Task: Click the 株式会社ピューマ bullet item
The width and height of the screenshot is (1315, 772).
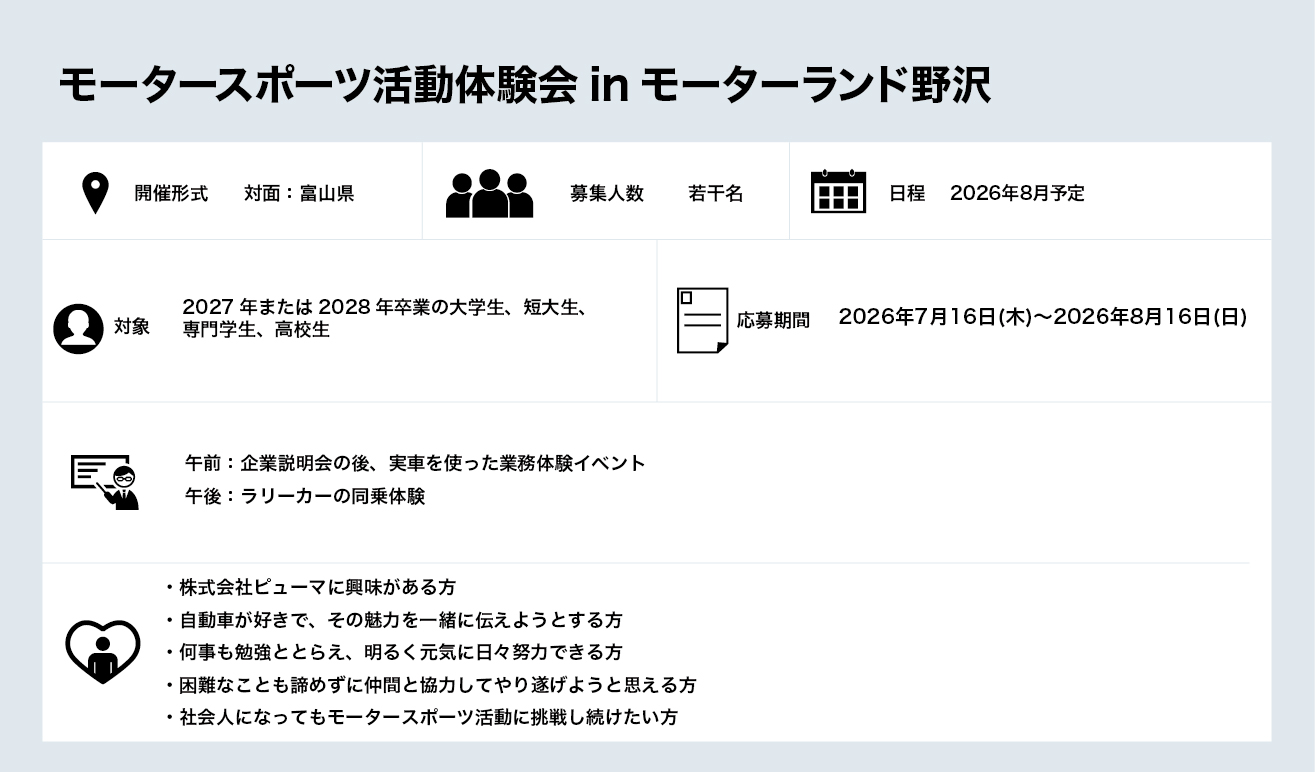Action: point(316,587)
